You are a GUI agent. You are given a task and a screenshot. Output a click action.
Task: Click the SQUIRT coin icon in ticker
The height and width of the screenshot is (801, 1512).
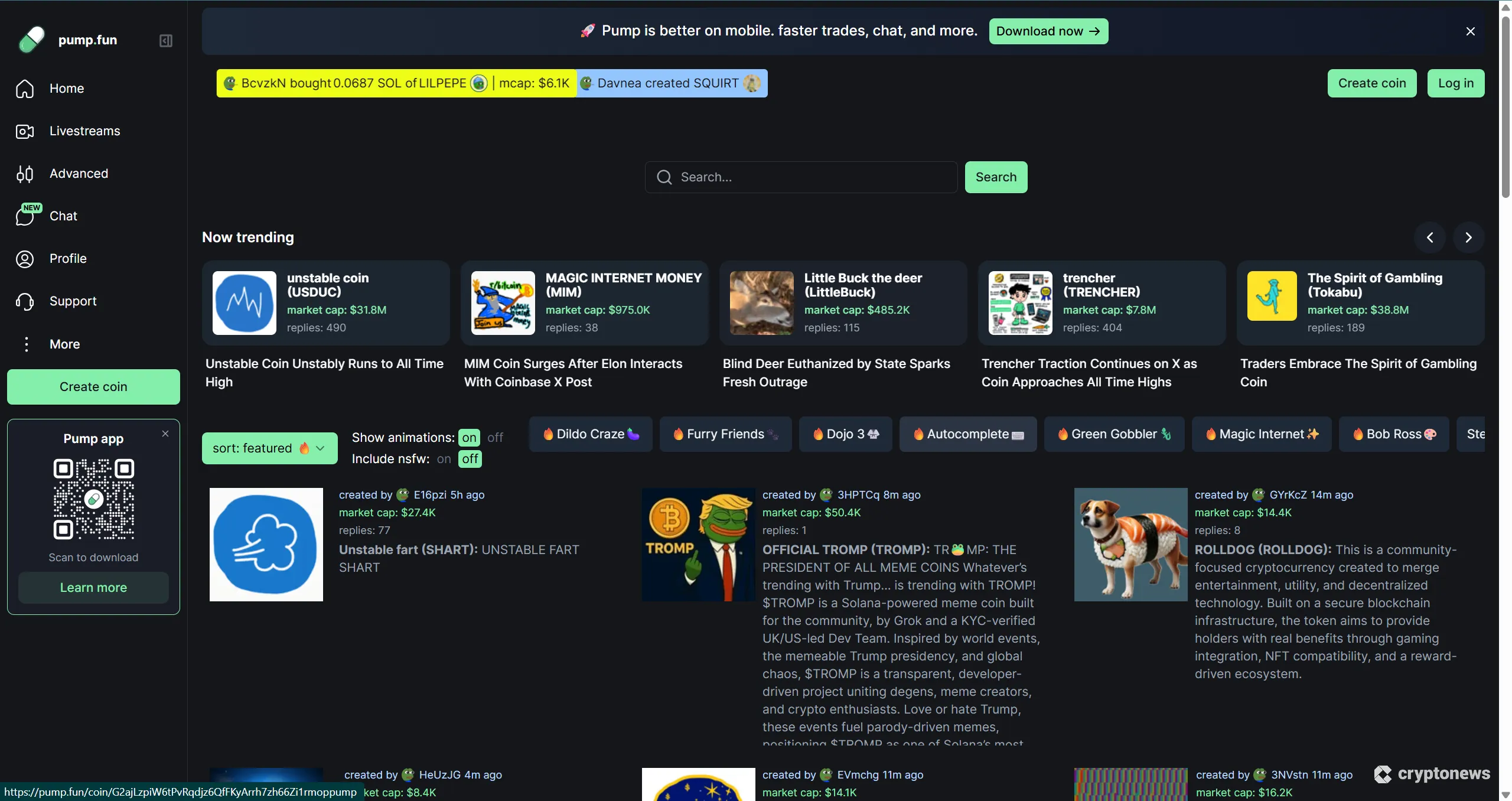click(x=752, y=83)
